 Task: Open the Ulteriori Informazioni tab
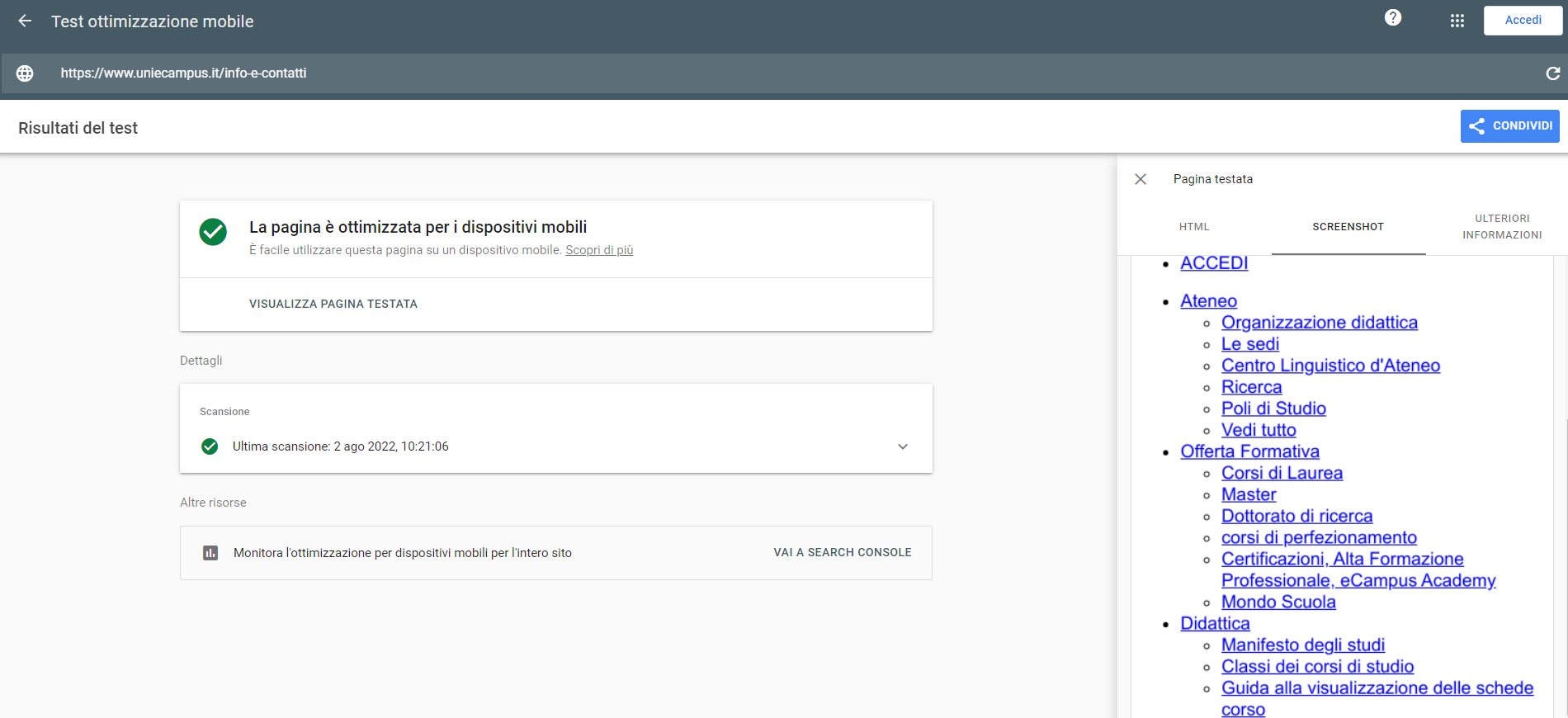tap(1502, 227)
